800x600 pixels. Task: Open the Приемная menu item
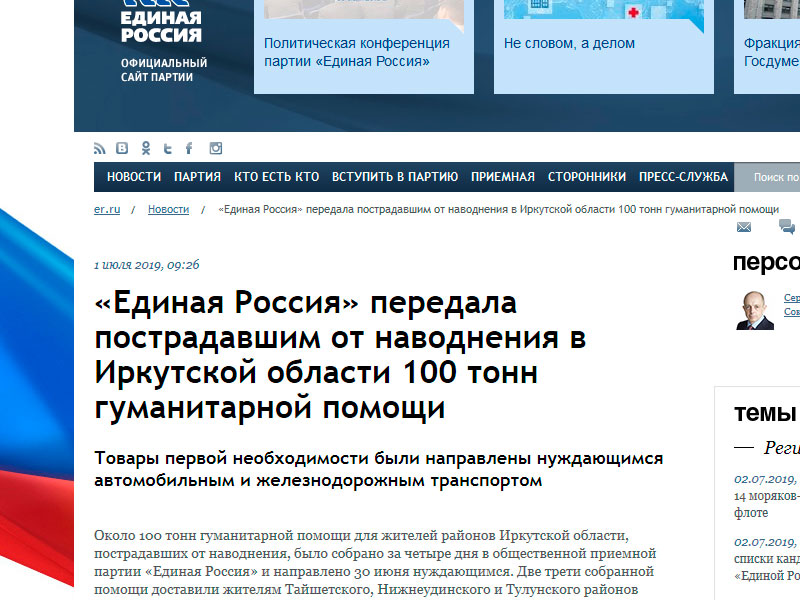point(503,177)
